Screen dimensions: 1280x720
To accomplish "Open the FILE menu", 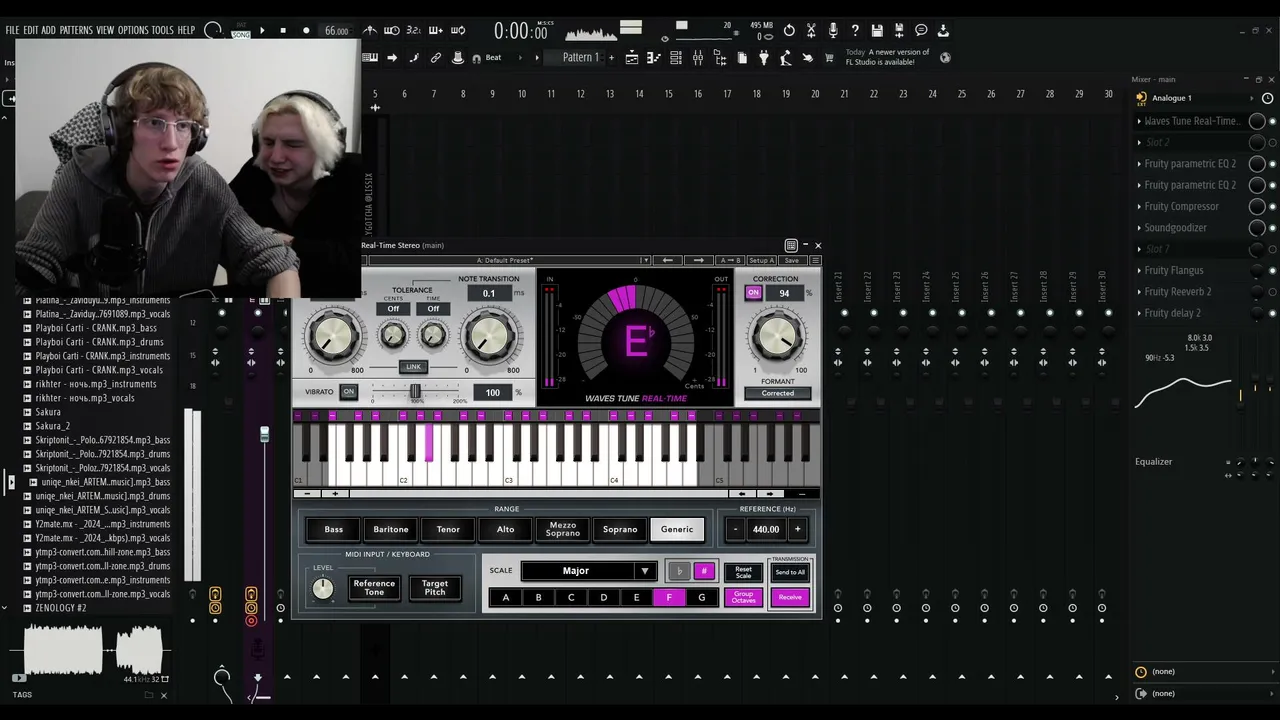I will (x=12, y=30).
